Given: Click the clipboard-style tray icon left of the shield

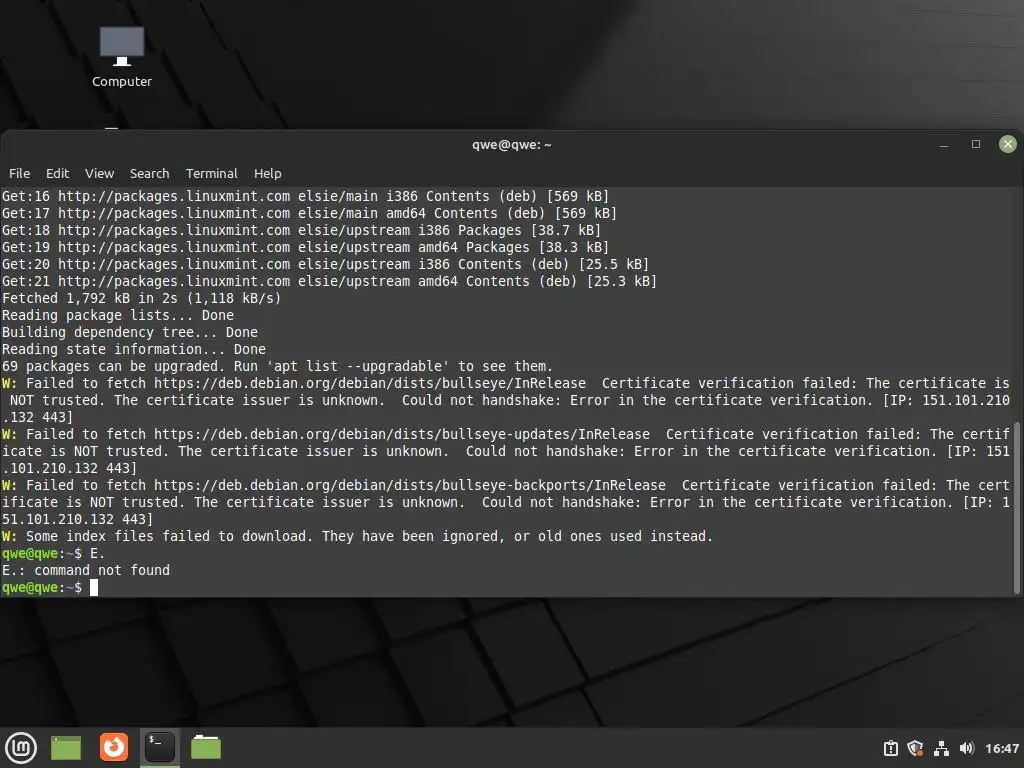Looking at the screenshot, I should click(x=891, y=748).
